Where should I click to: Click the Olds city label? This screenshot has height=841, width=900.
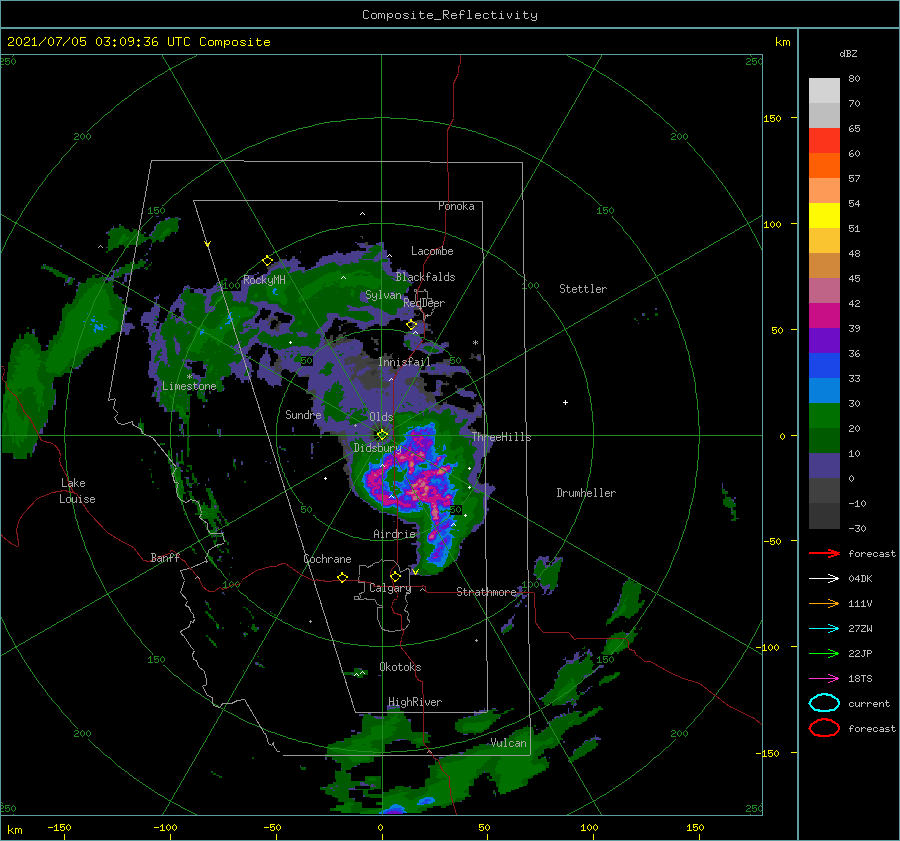click(x=381, y=417)
